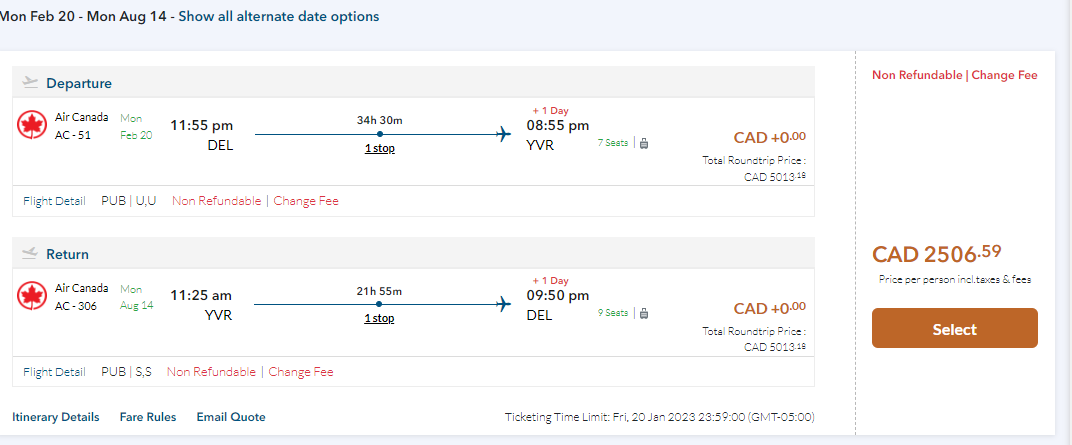Click Non Refundable | Change Fee in price panel
This screenshot has height=445, width=1072.
[954, 75]
